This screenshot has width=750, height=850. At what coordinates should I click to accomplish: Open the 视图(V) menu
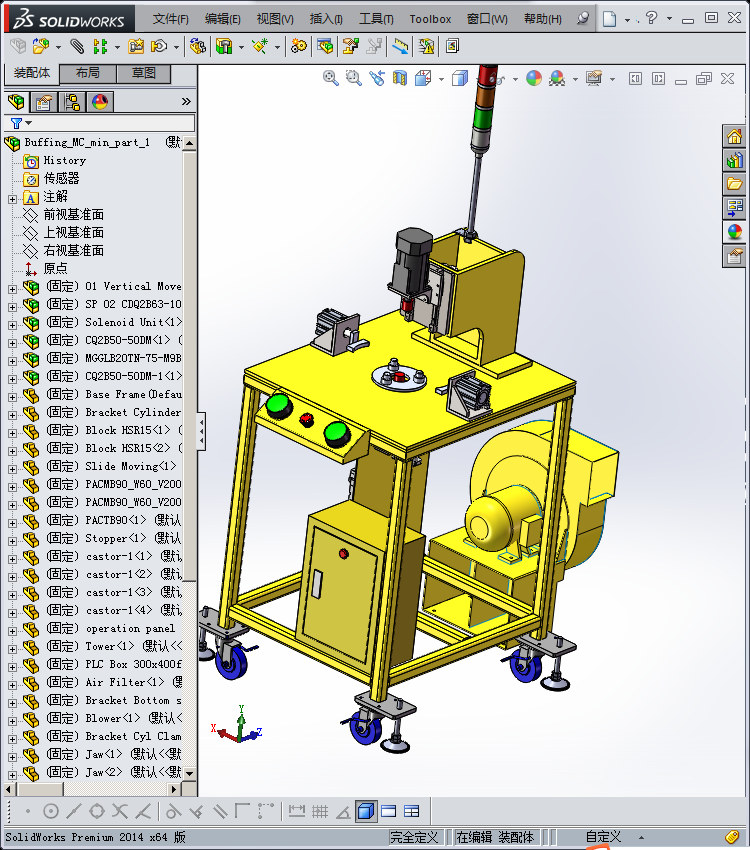click(275, 19)
